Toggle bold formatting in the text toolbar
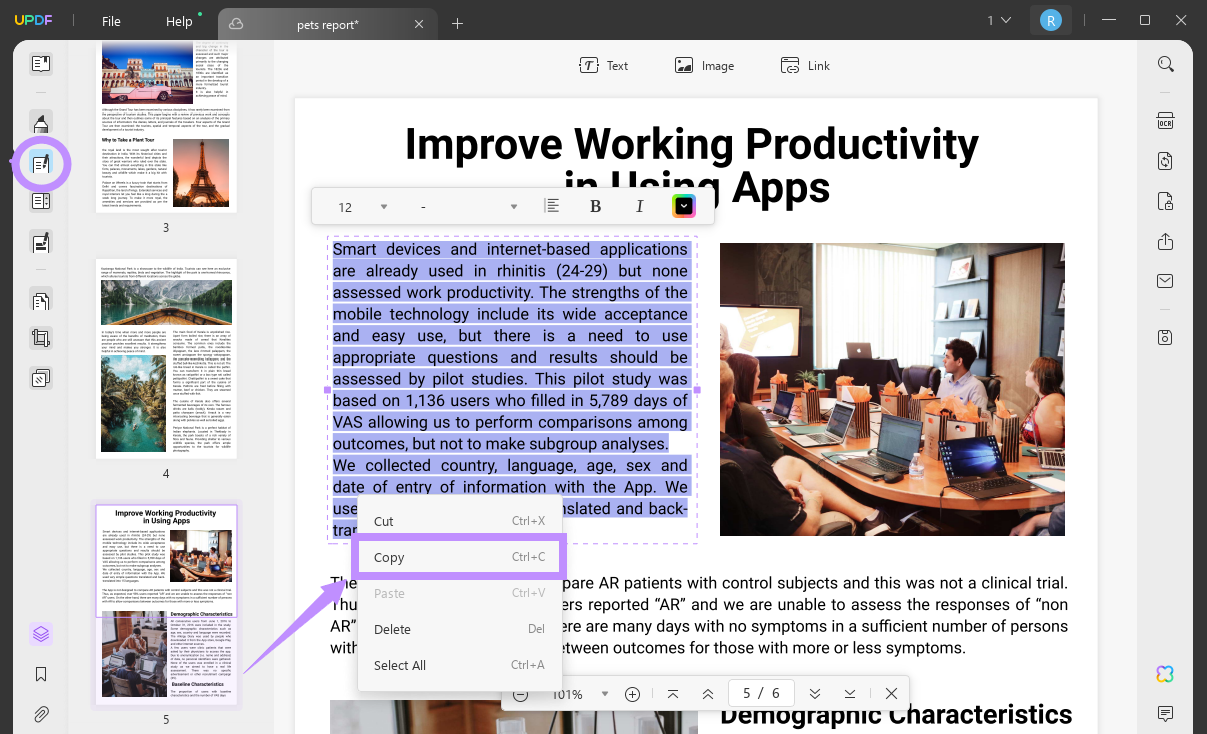The height and width of the screenshot is (734, 1207). click(595, 206)
